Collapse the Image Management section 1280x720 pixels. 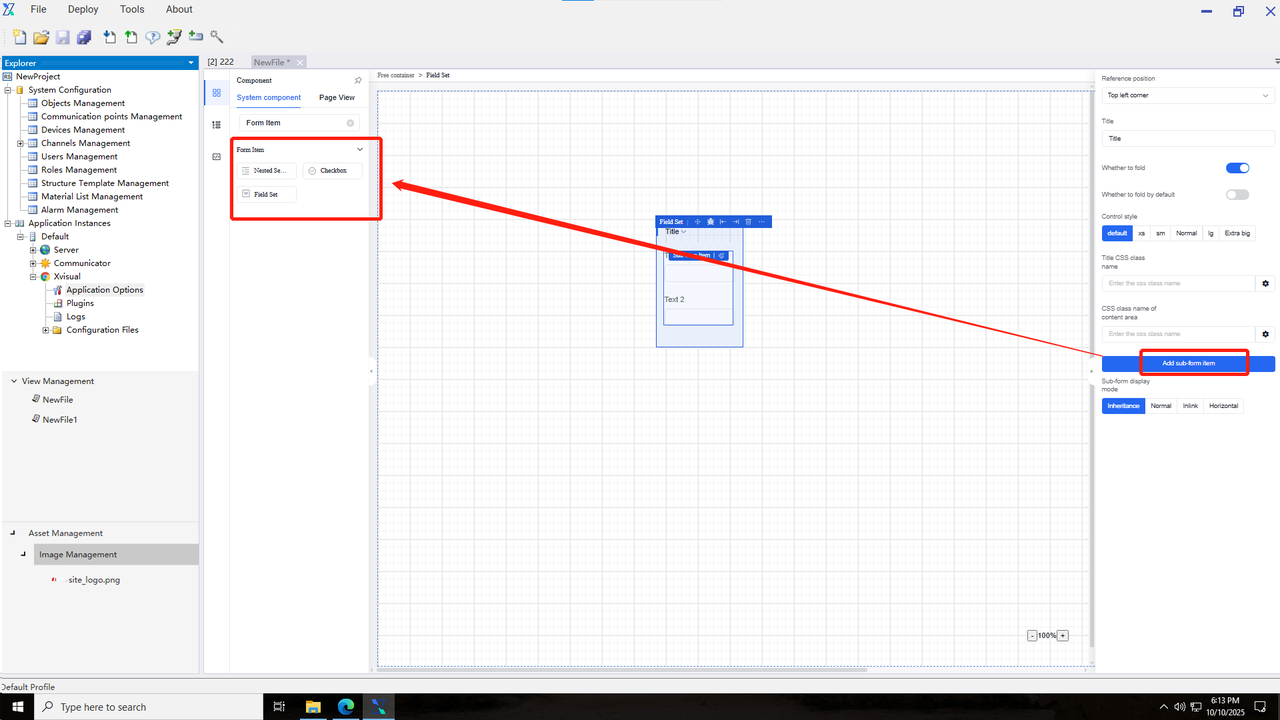point(23,554)
